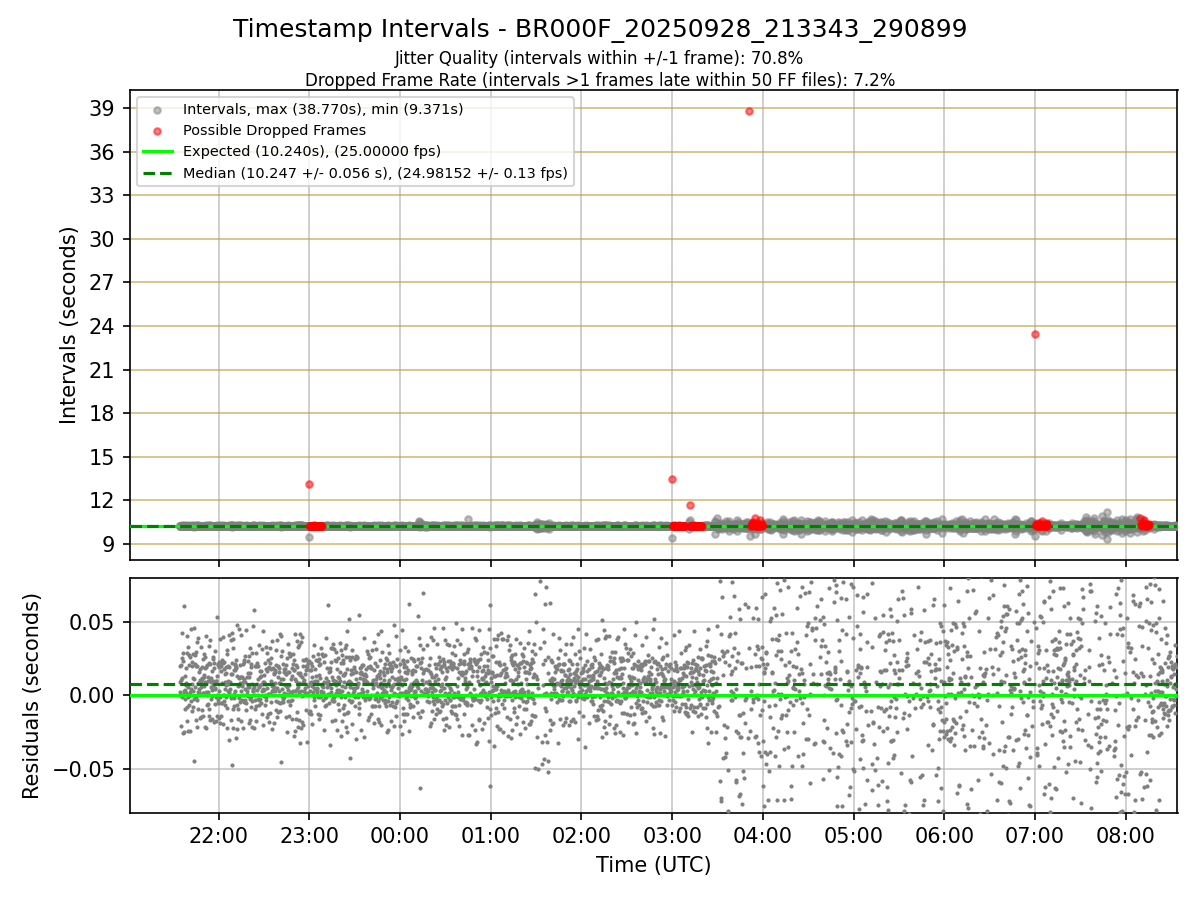This screenshot has width=1200, height=900.
Task: Click the 02:00 time tick label
Action: coord(581,836)
